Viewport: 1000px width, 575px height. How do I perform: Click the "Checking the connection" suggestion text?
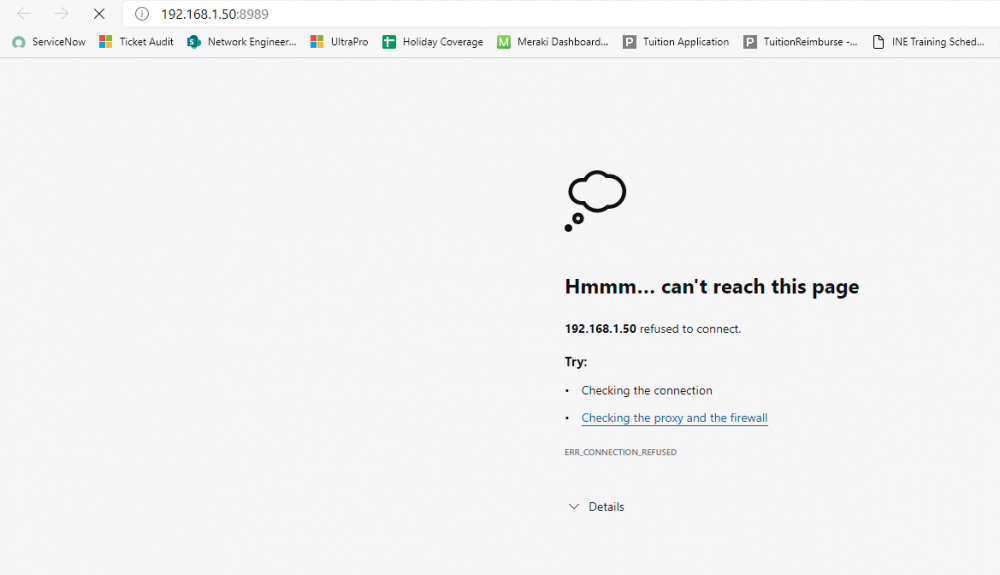point(647,391)
